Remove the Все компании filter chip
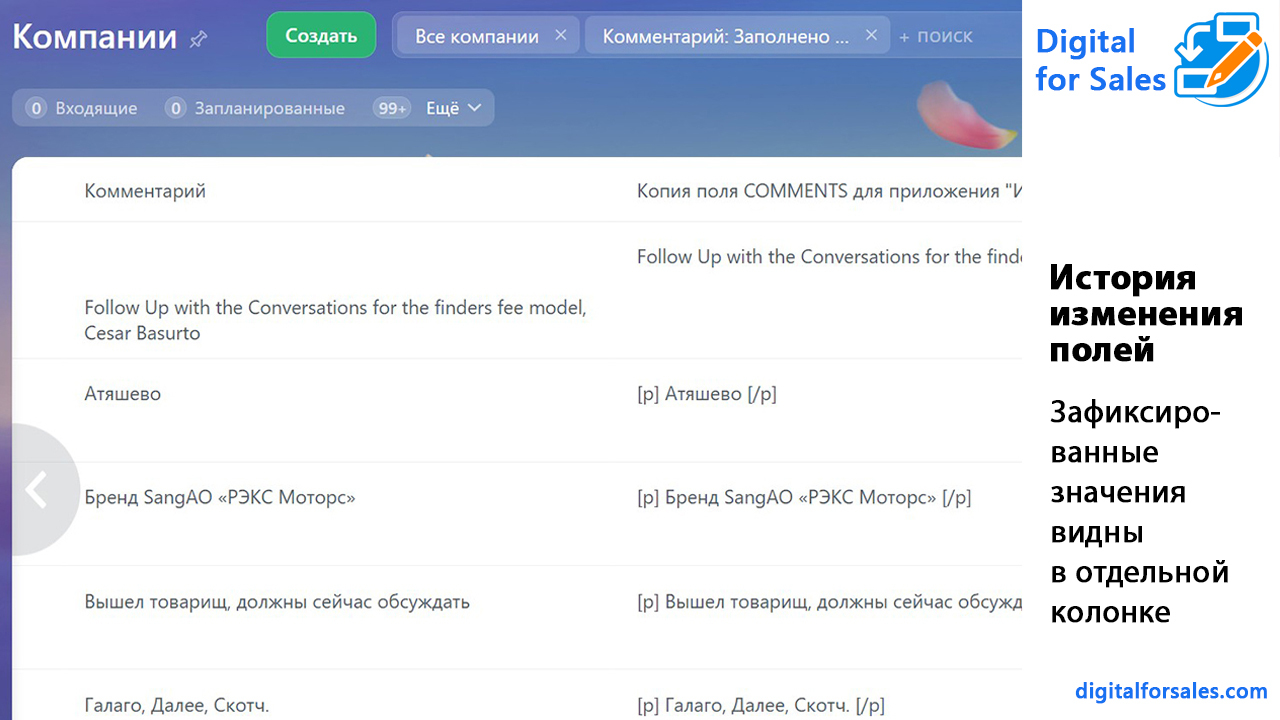The height and width of the screenshot is (720, 1280). (x=560, y=35)
